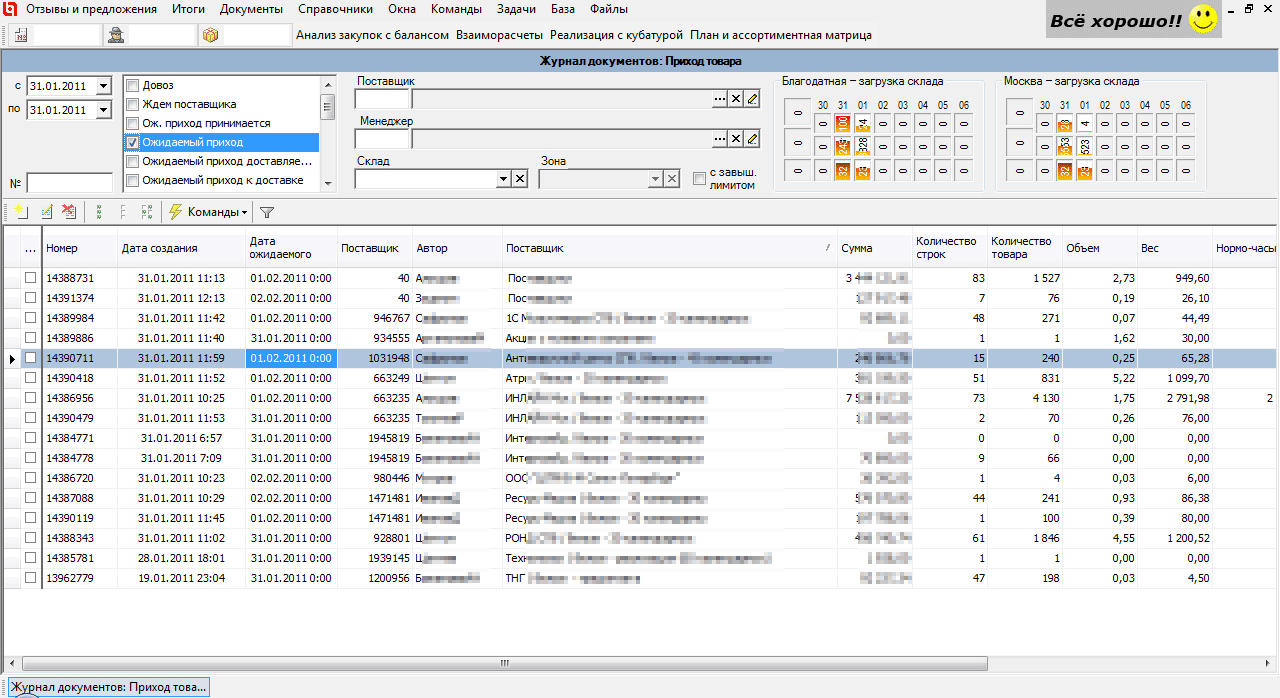Open the Документы menu
The width and height of the screenshot is (1280, 698).
(x=250, y=9)
